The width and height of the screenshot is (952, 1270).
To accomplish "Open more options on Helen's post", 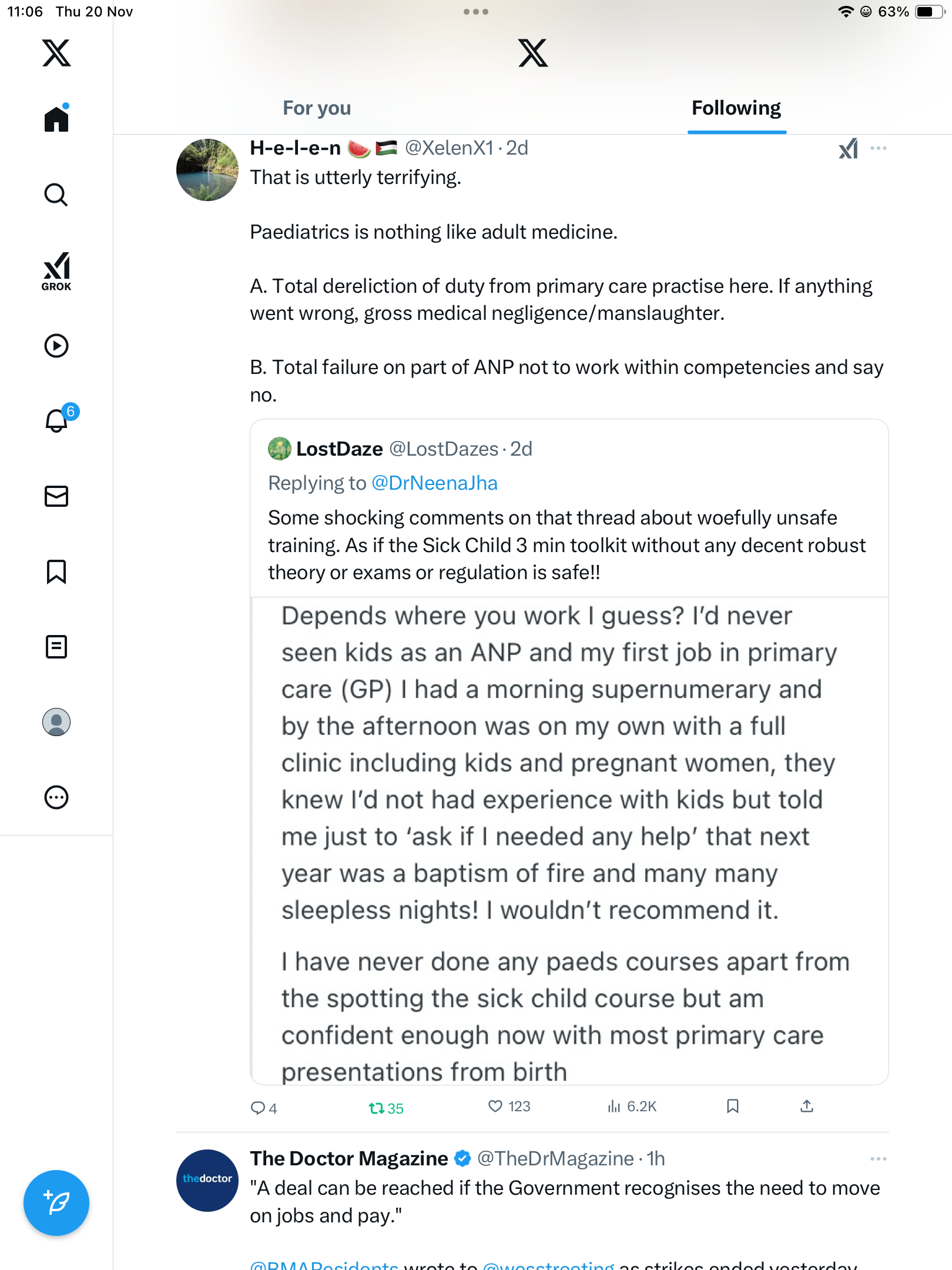I will [x=878, y=148].
